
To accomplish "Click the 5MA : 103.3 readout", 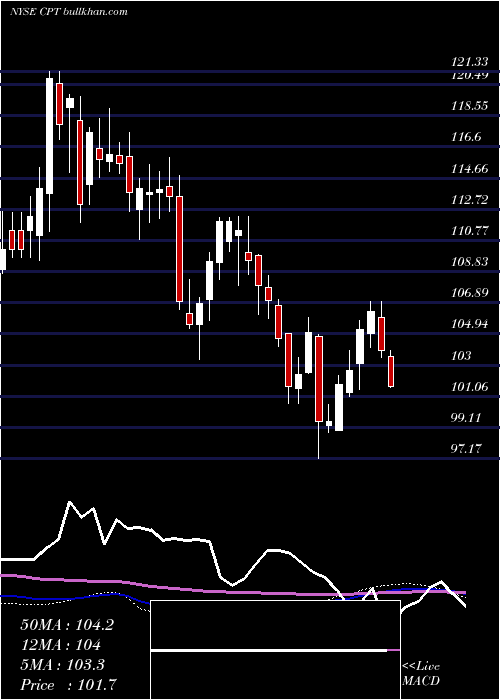I will tap(62, 665).
